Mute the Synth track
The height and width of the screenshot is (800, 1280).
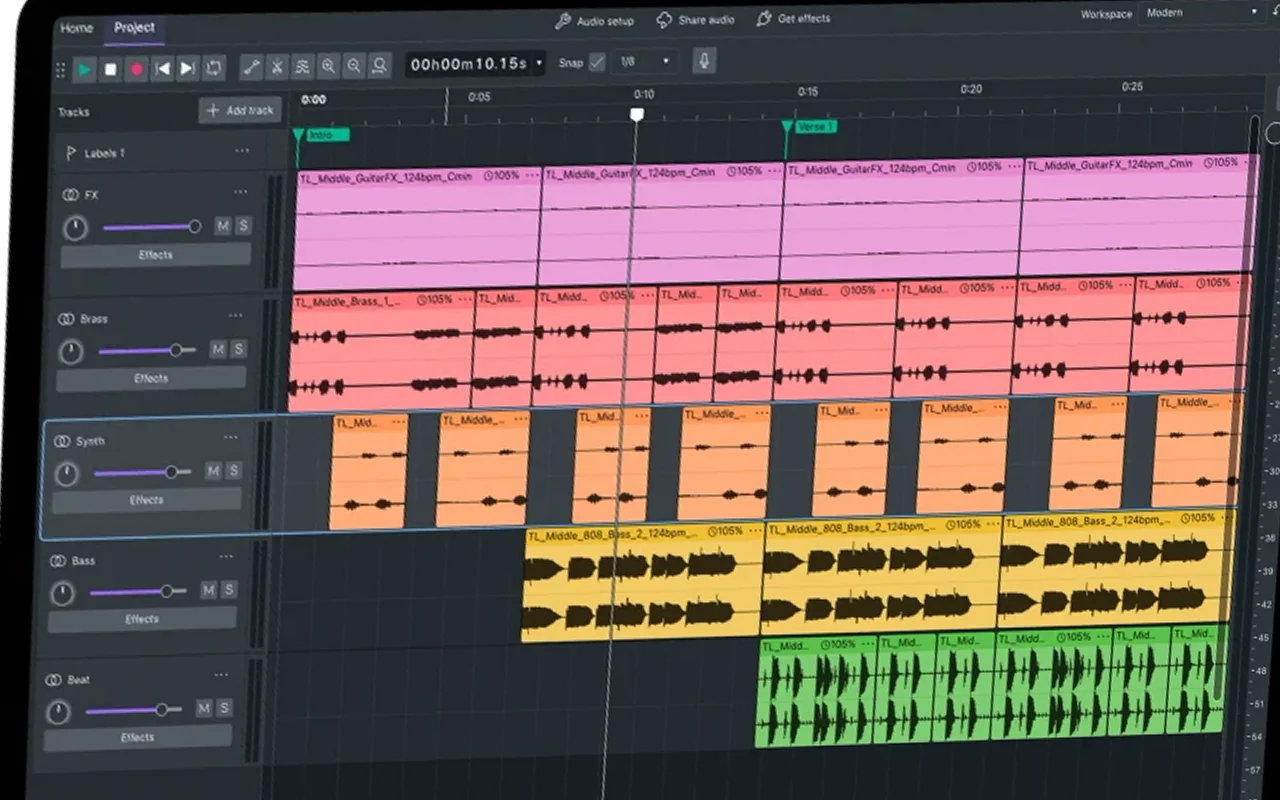coord(213,471)
